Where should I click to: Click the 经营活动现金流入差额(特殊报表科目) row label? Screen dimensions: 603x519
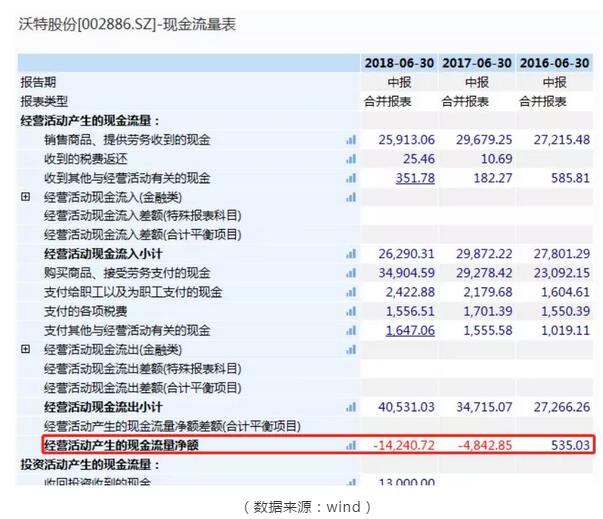point(143,216)
